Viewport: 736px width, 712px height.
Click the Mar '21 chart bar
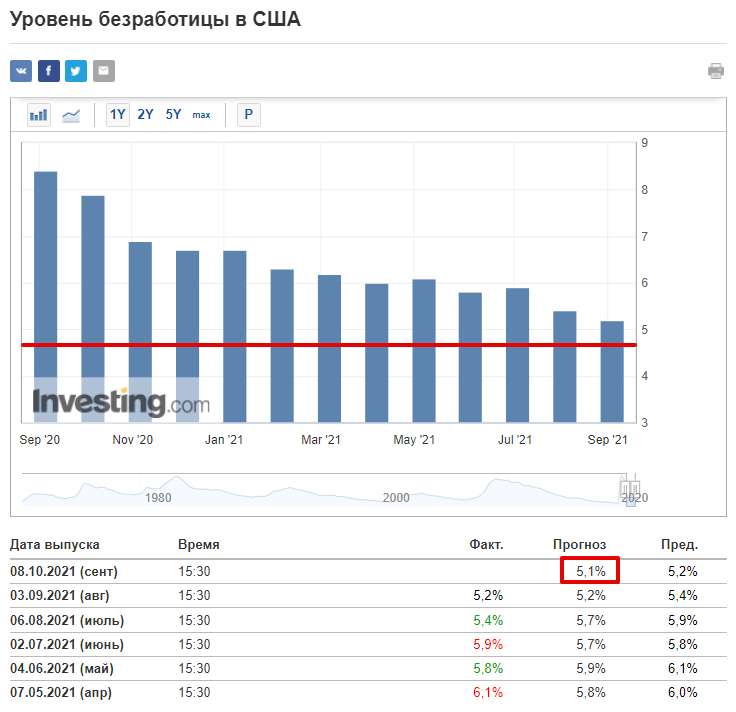coord(330,349)
